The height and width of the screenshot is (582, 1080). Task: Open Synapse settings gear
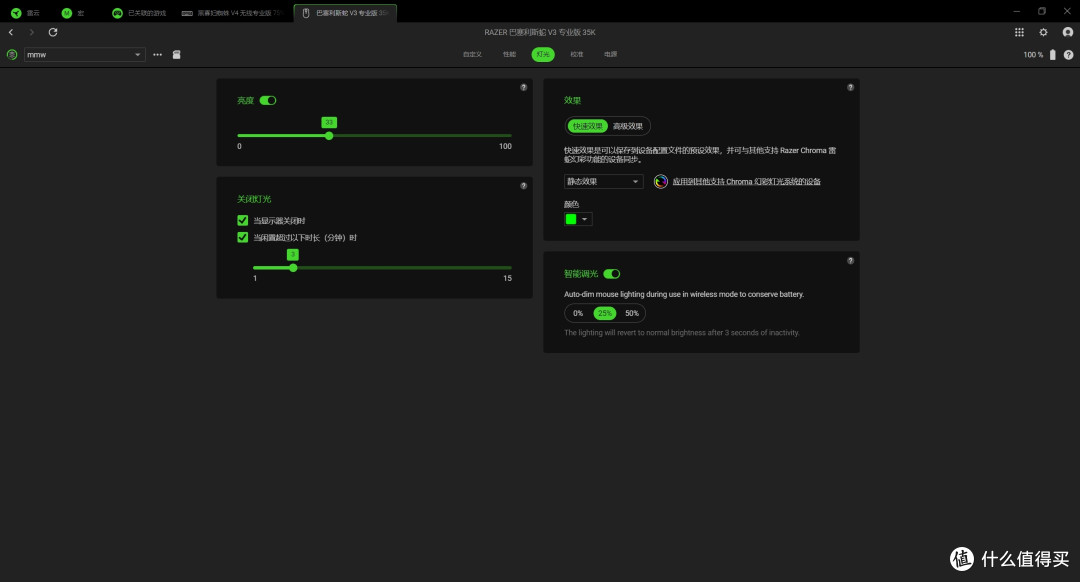tap(1043, 32)
